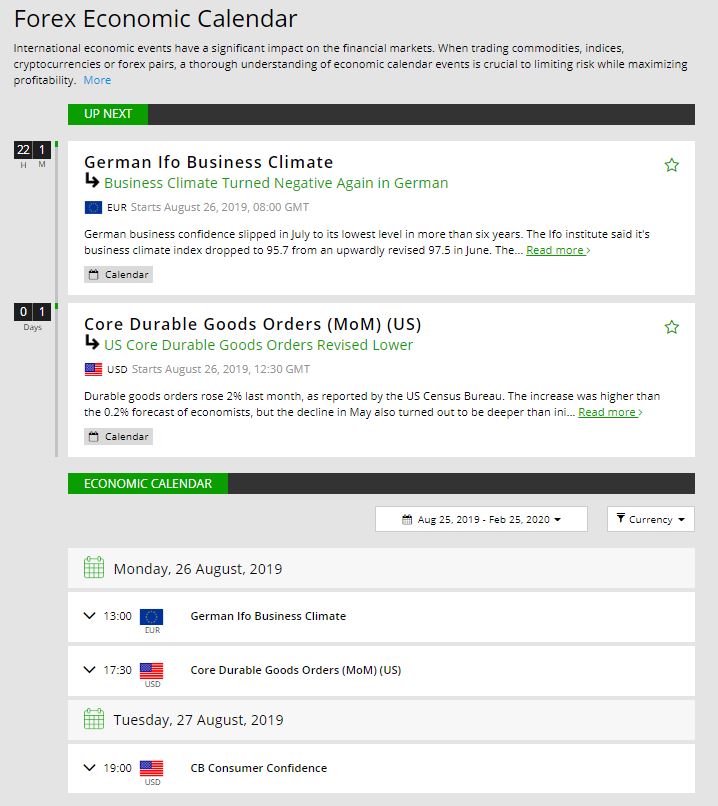
Task: Favorite the German Ifo Business Climate star
Action: 672,165
